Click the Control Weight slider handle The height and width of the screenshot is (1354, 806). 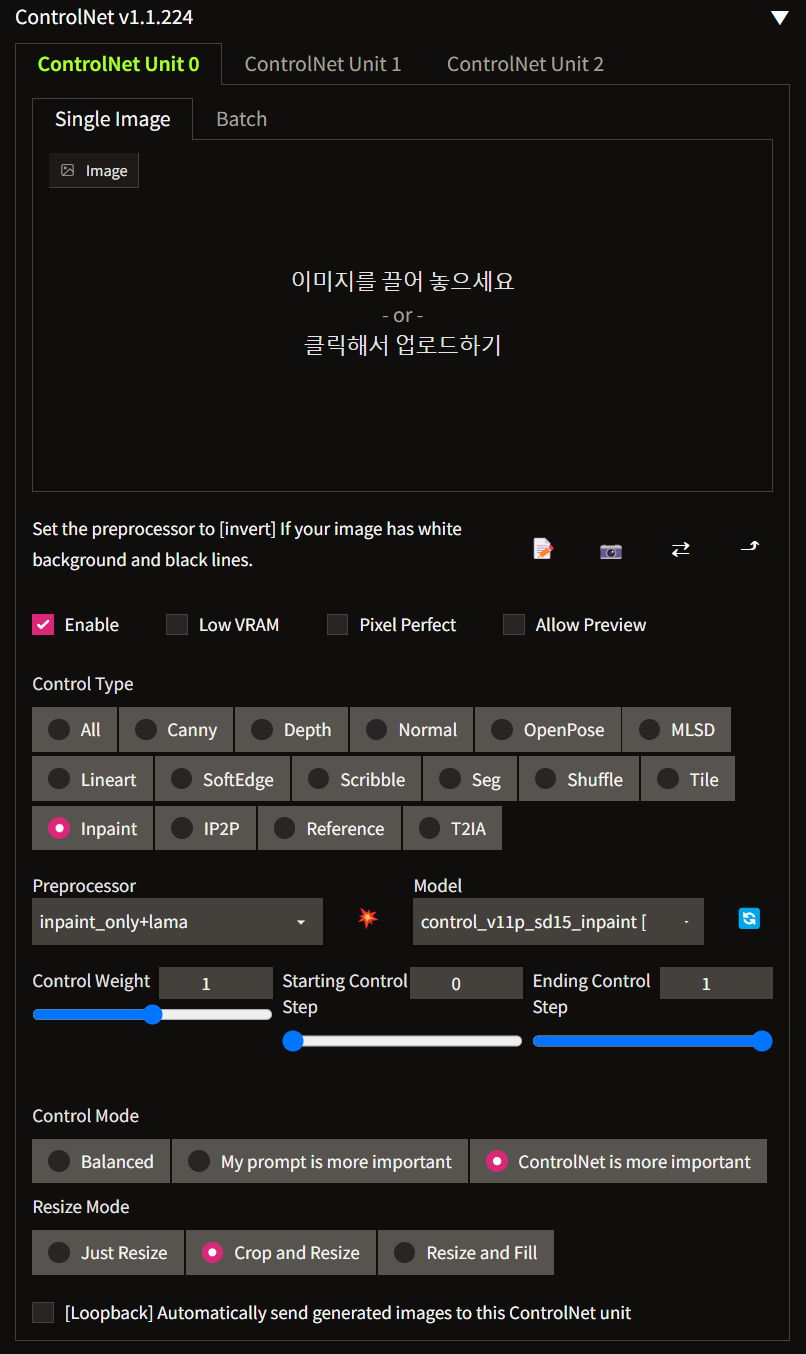[x=152, y=1014]
